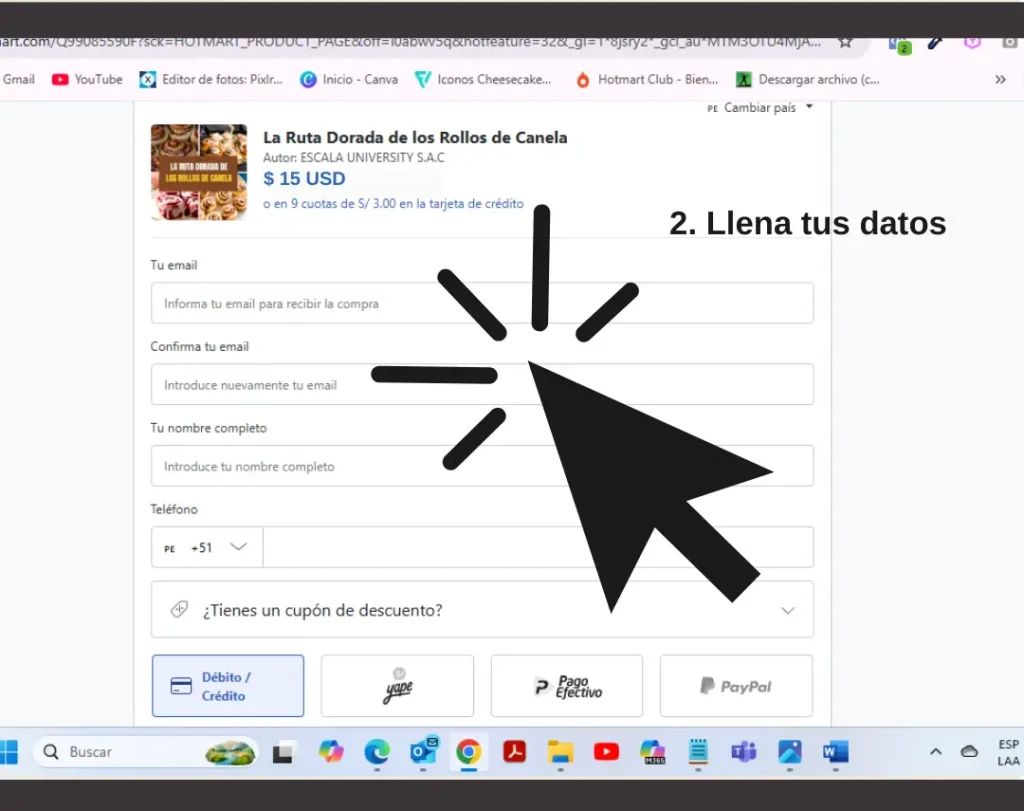Click the Tu email input field
Image resolution: width=1024 pixels, height=811 pixels.
[482, 303]
